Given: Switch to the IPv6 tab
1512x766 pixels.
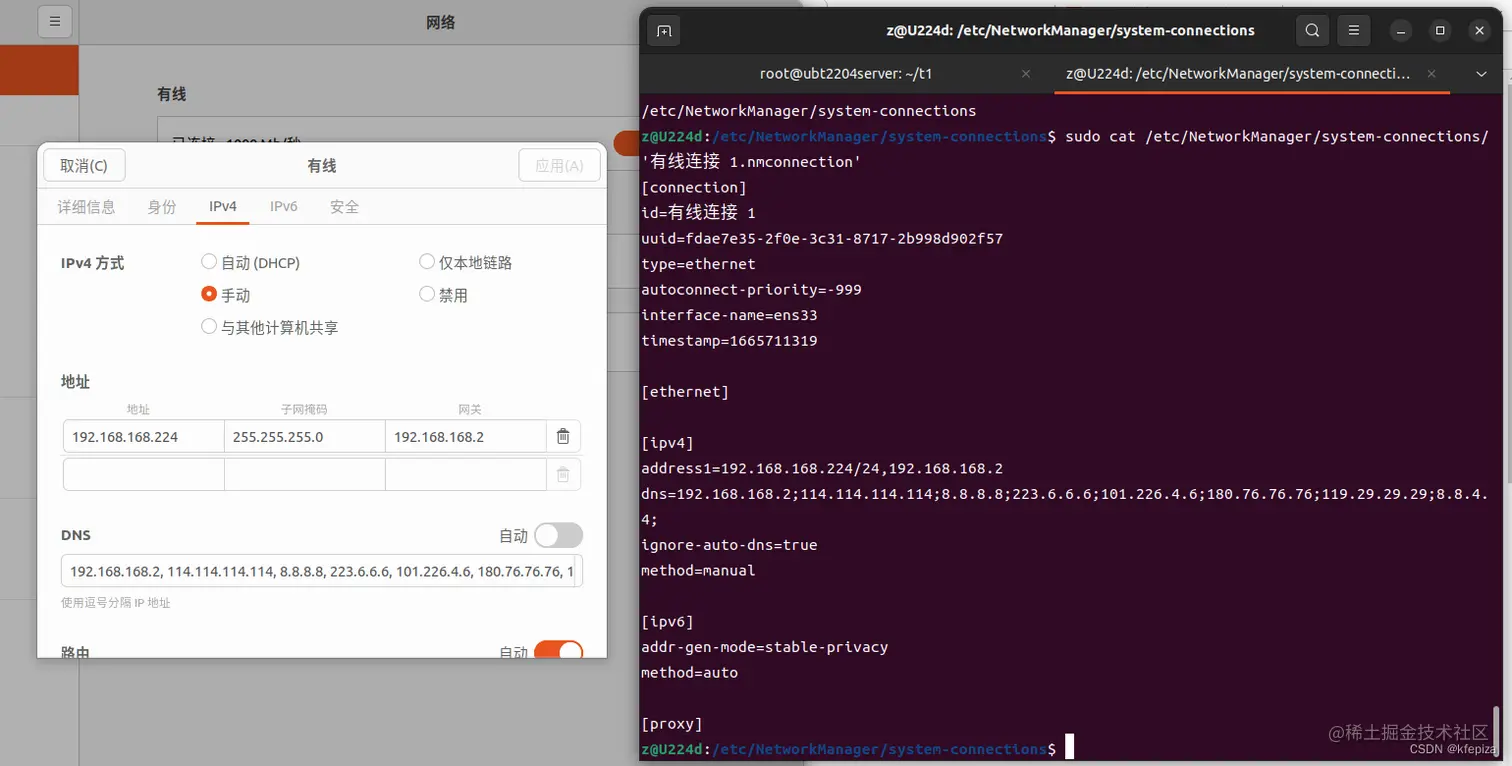Looking at the screenshot, I should [x=284, y=207].
